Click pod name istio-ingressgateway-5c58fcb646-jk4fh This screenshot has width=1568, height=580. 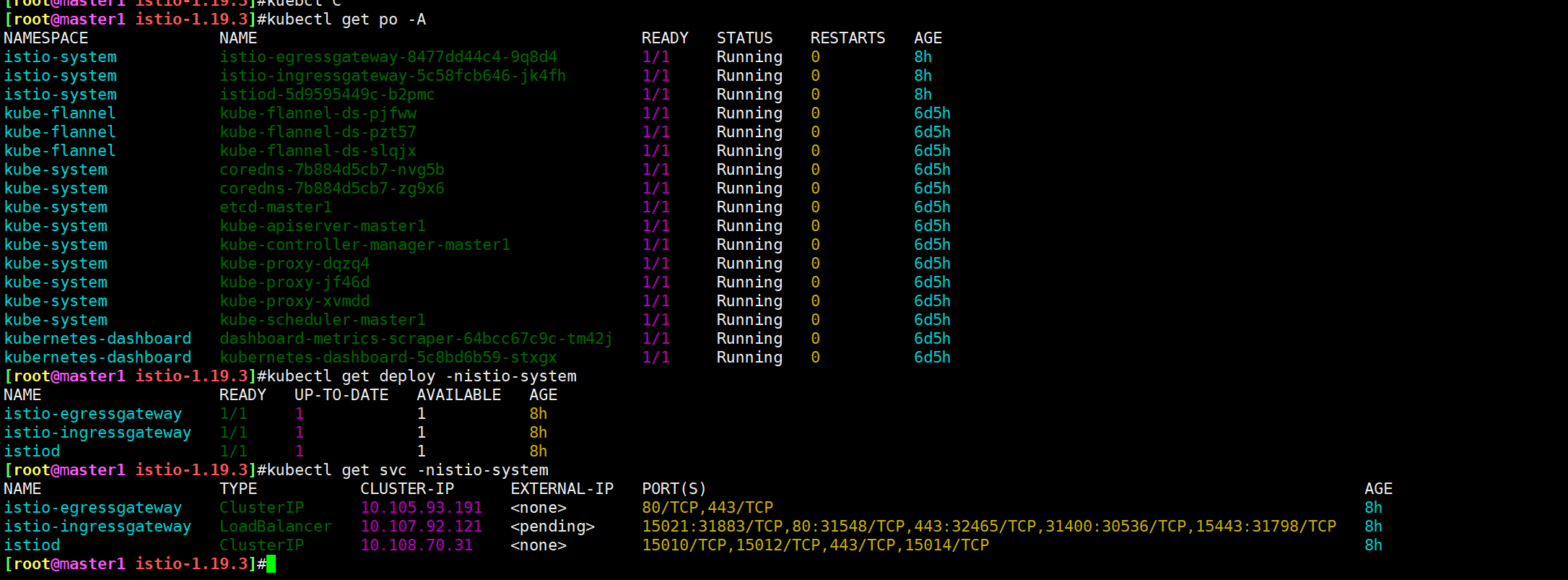point(393,76)
